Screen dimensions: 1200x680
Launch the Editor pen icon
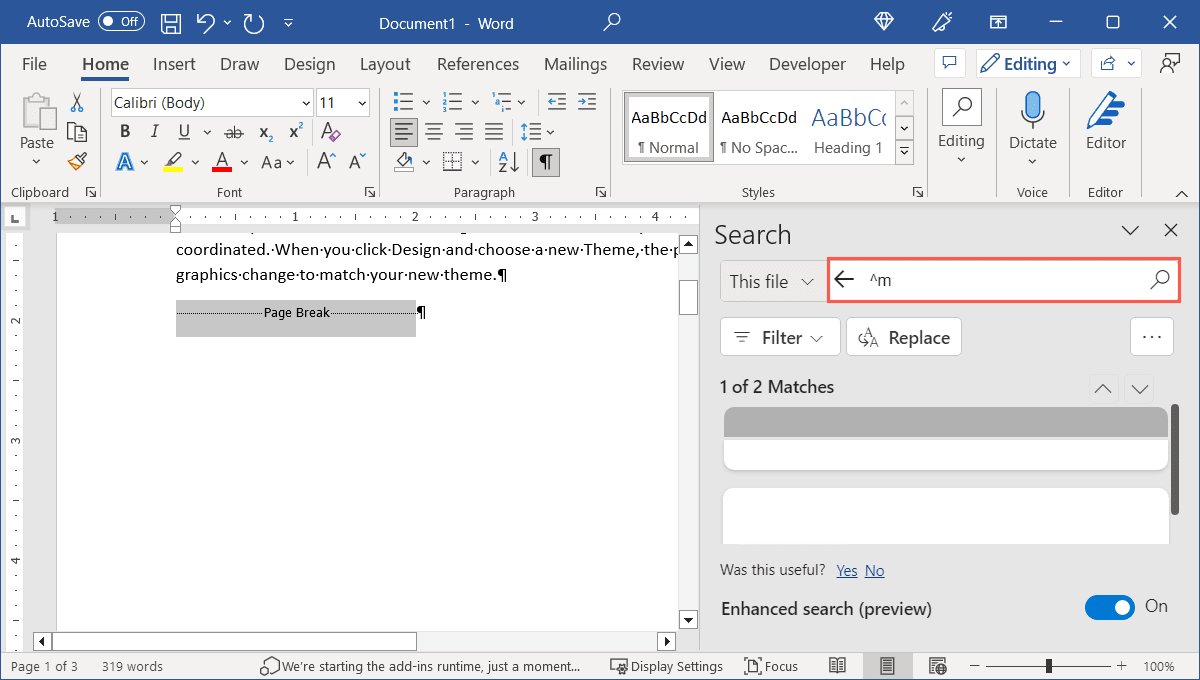(1105, 109)
